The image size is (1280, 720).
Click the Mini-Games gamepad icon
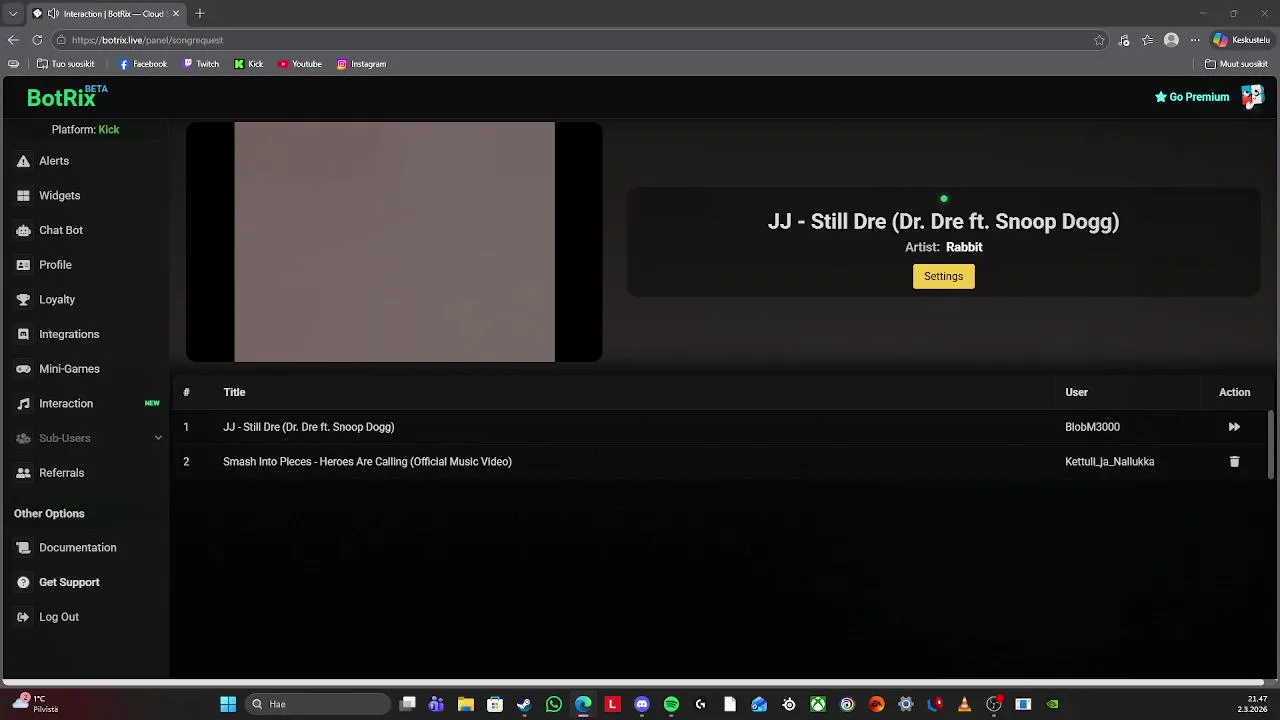click(23, 369)
